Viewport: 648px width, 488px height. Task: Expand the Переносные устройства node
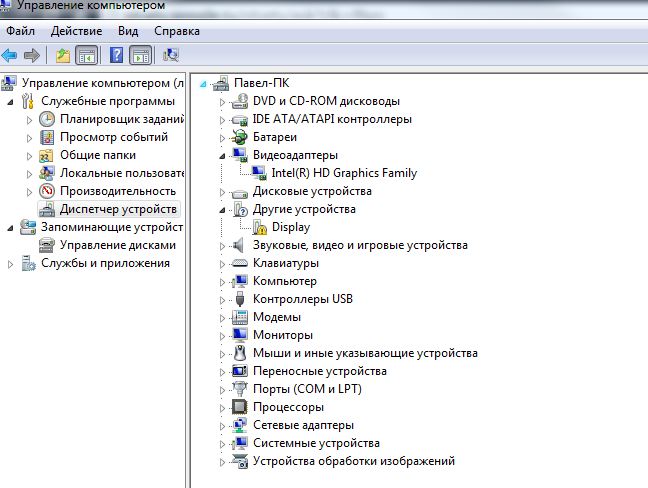coord(222,372)
